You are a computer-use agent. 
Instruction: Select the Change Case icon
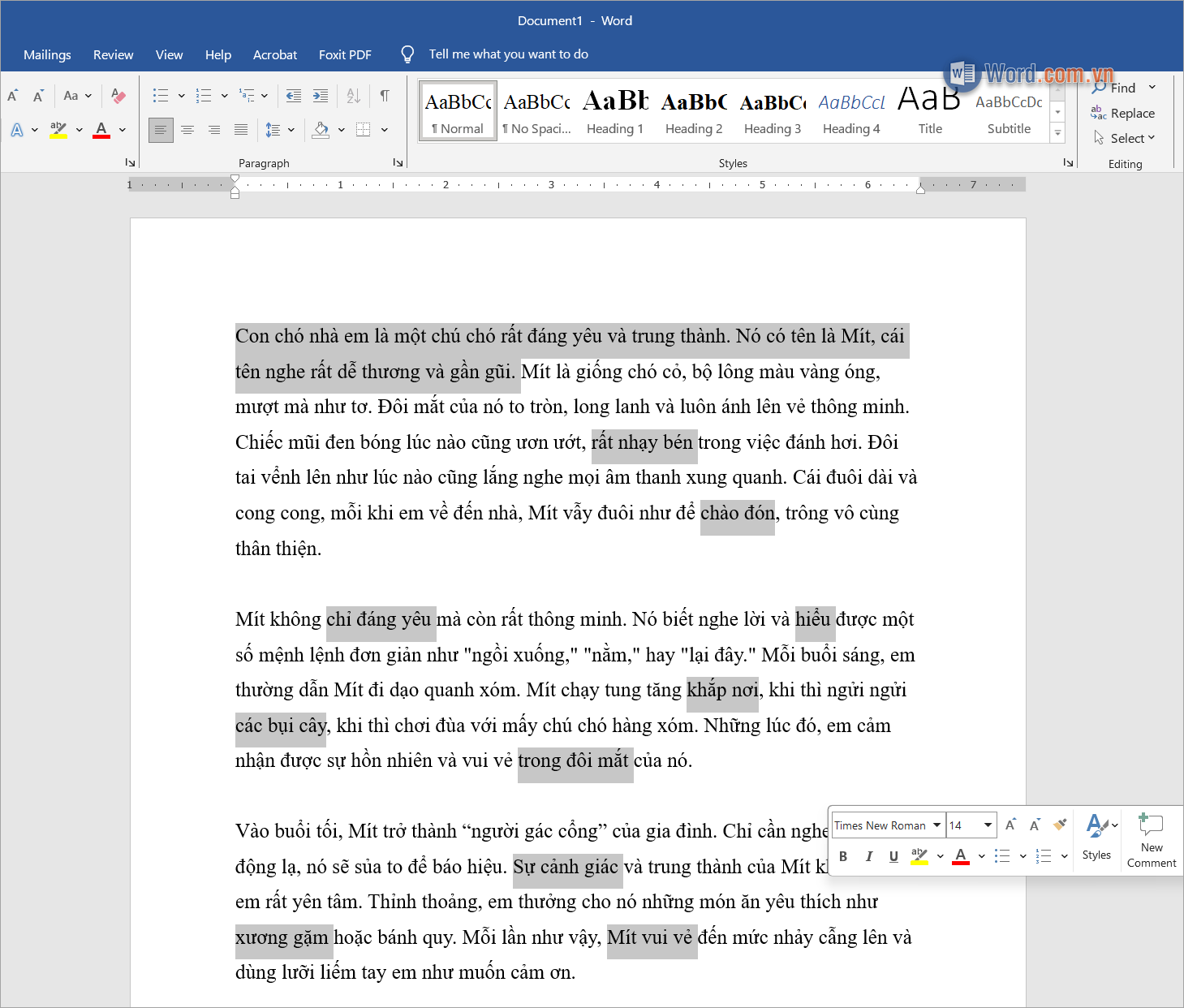click(x=72, y=95)
